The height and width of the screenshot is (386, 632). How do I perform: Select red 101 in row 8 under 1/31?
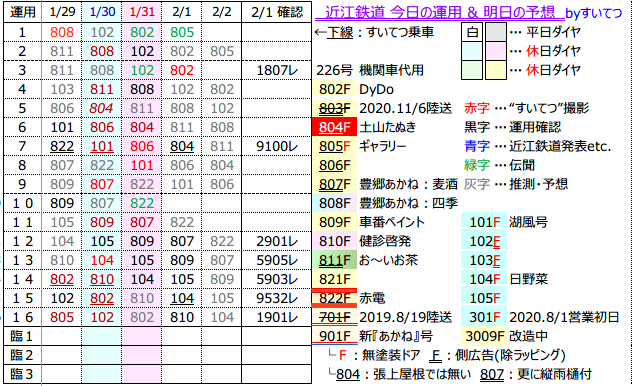142,165
